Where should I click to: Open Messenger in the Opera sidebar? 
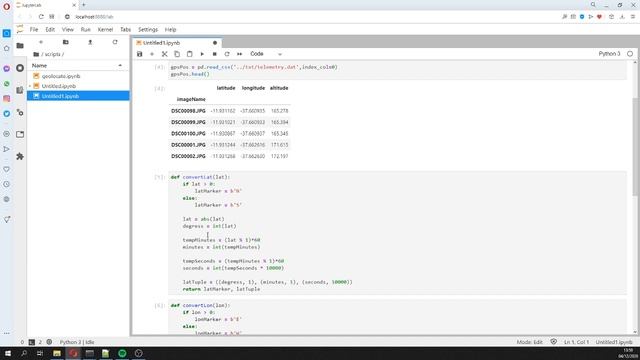pos(7,69)
